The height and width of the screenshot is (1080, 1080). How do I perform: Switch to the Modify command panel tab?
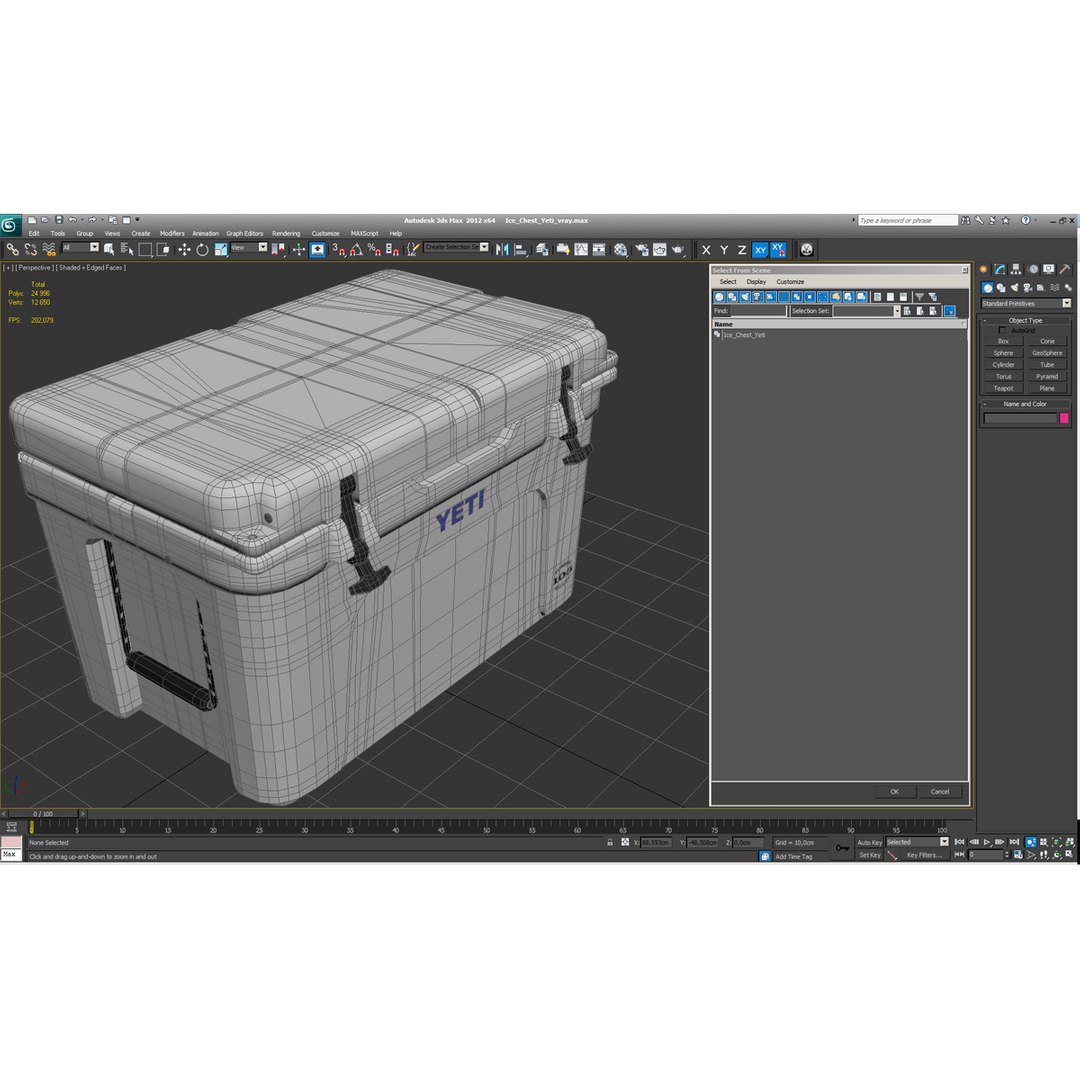click(x=999, y=269)
